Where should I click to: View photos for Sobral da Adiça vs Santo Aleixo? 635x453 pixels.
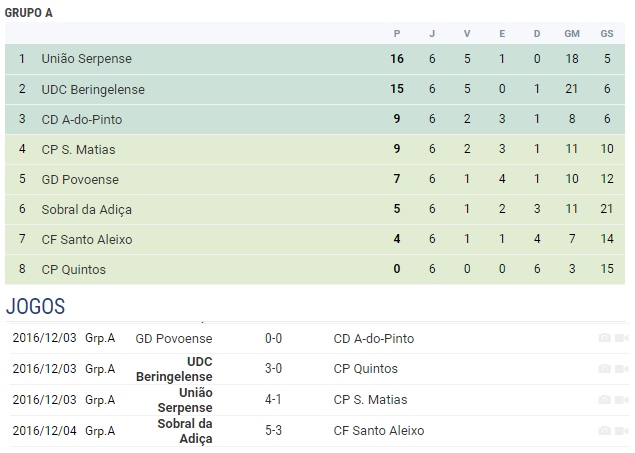[x=604, y=431]
